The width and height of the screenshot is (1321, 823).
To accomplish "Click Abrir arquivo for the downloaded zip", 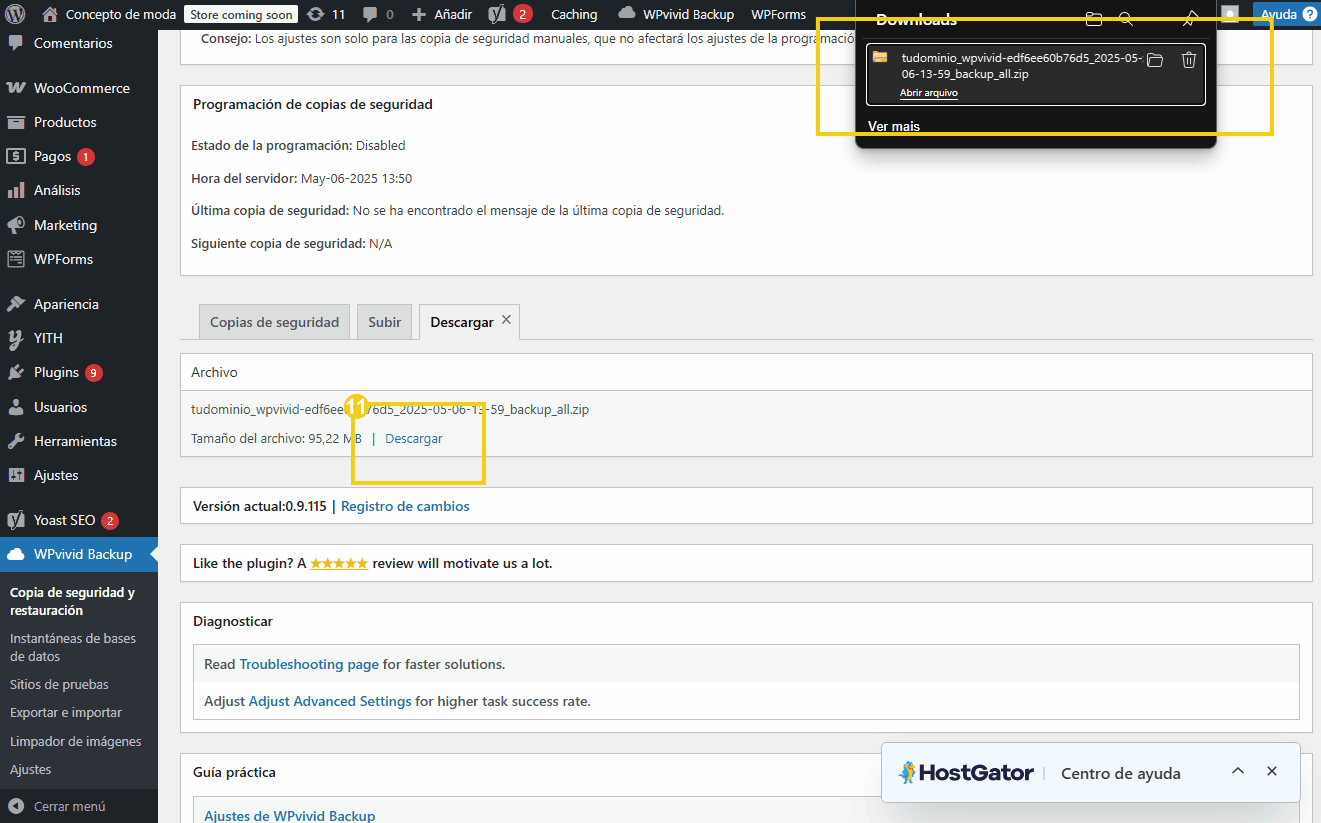I will click(x=929, y=93).
